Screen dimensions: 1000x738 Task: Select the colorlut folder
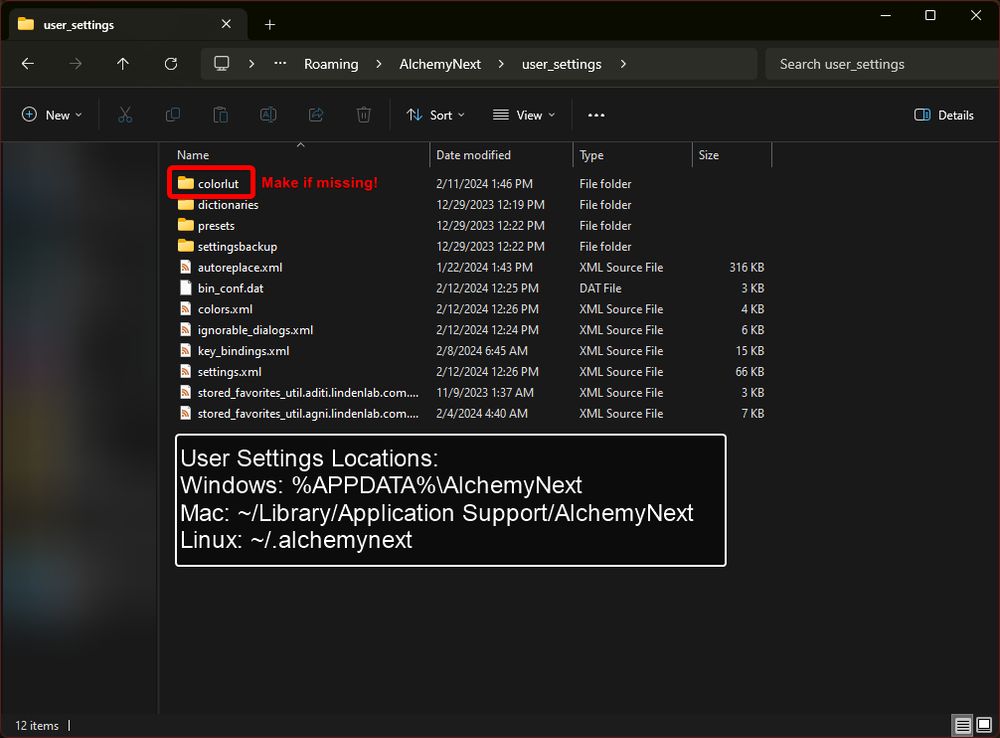tap(217, 184)
